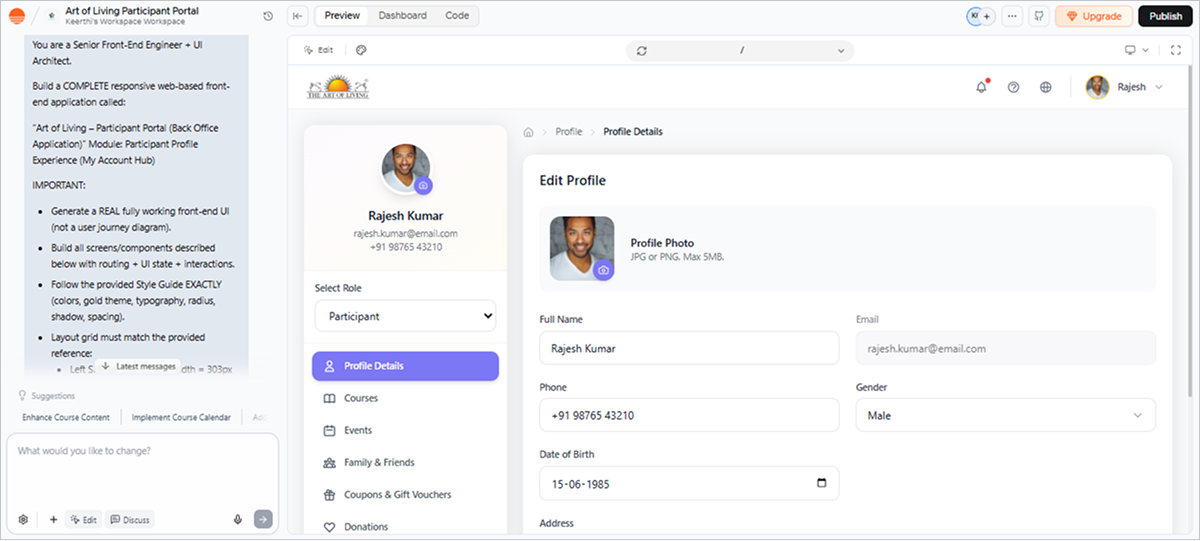The image size is (1200, 541).
Task: Choose Implement Course Calendar suggestion
Action: pos(181,417)
